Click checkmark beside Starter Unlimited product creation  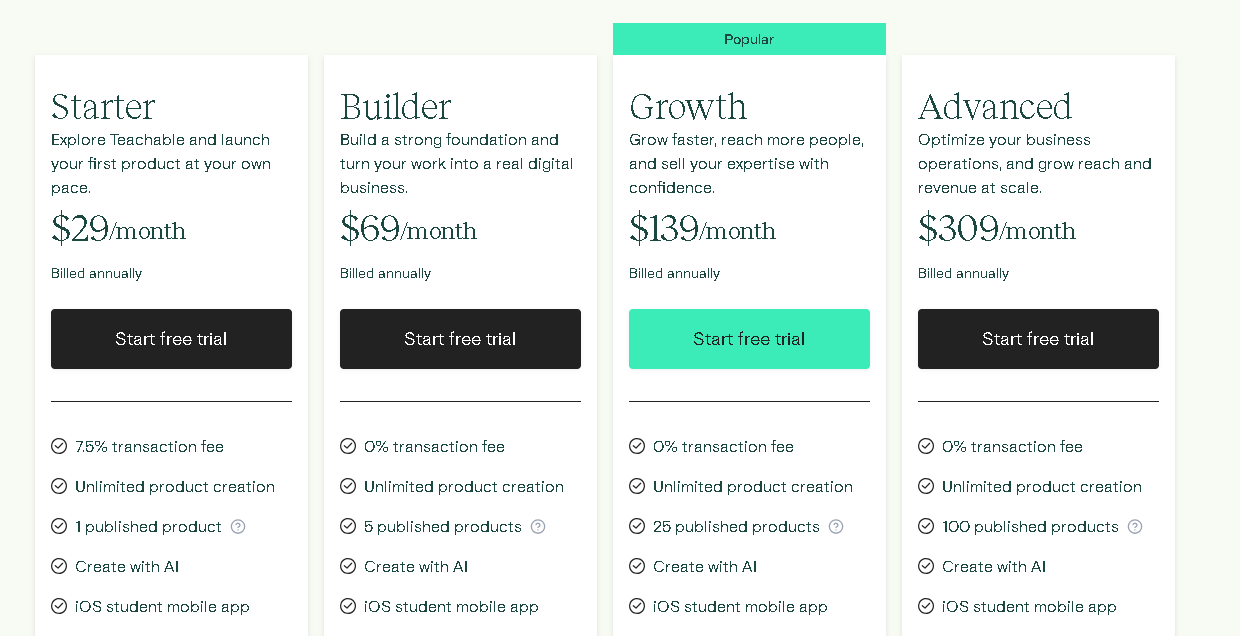coord(59,486)
